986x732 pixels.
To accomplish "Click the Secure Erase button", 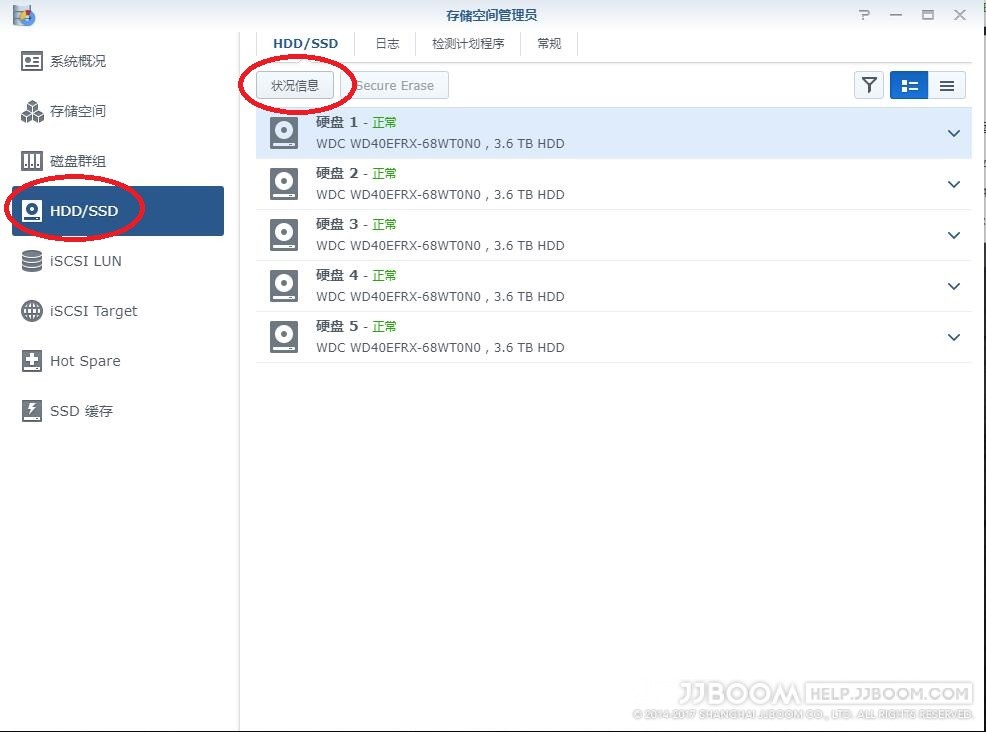I will point(395,86).
